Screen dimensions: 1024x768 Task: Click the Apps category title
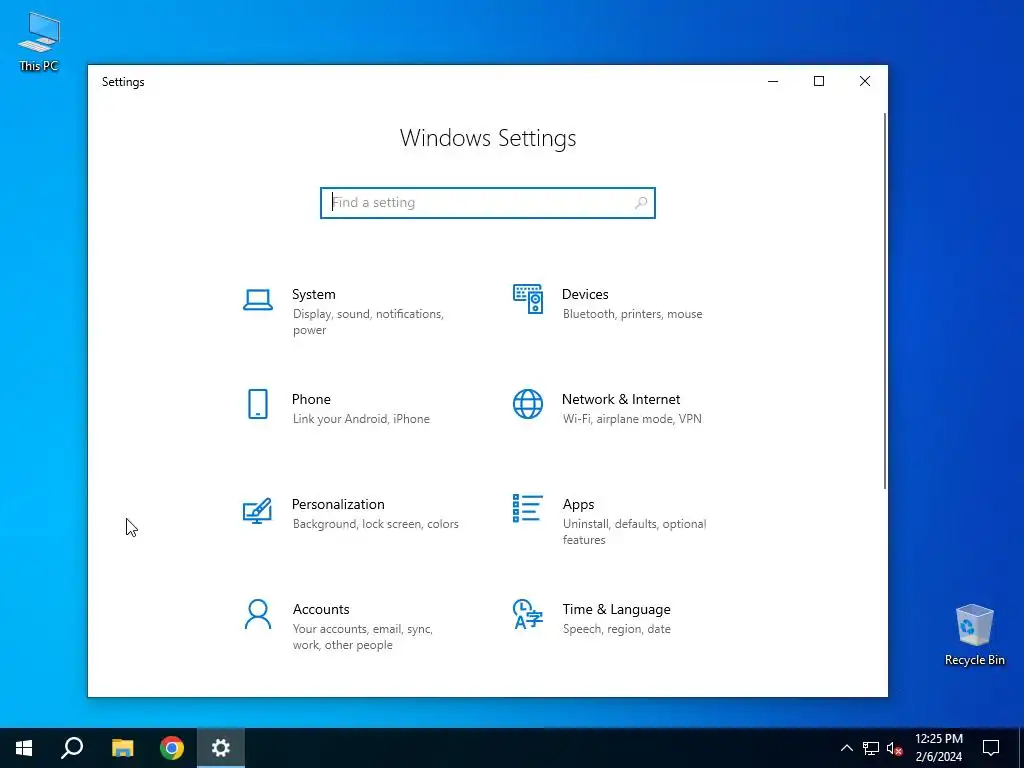pos(579,504)
